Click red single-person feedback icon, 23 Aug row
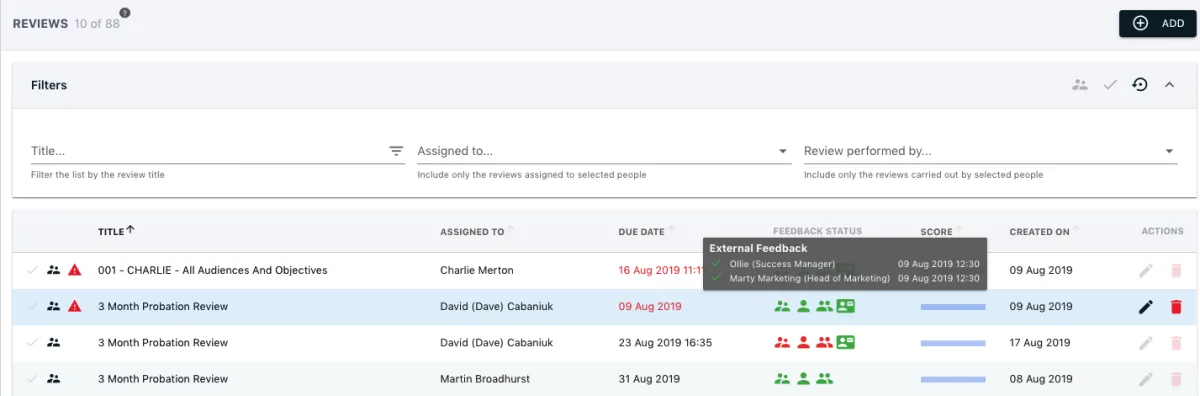Image resolution: width=1200 pixels, height=396 pixels. click(x=803, y=342)
